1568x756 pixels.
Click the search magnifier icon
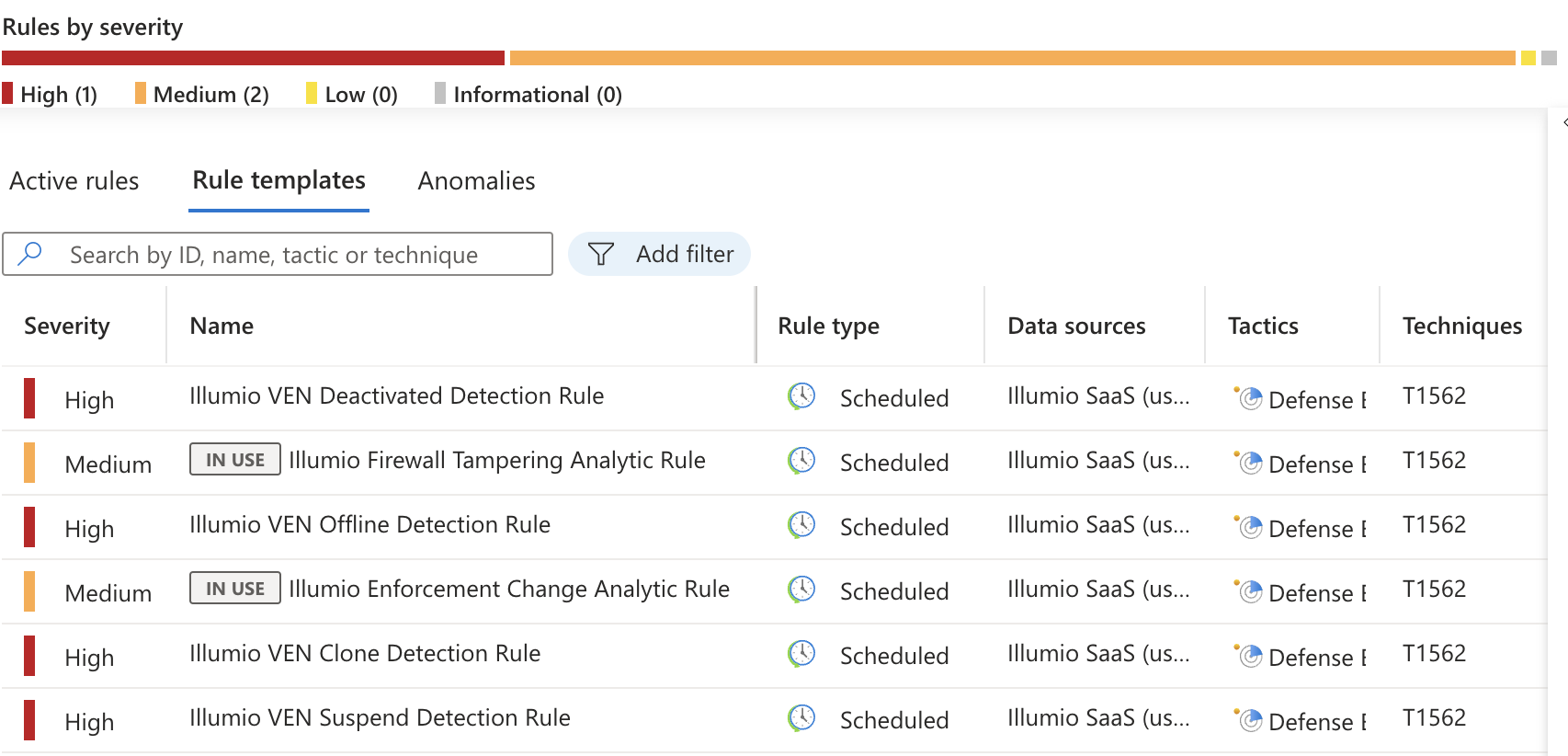point(30,253)
